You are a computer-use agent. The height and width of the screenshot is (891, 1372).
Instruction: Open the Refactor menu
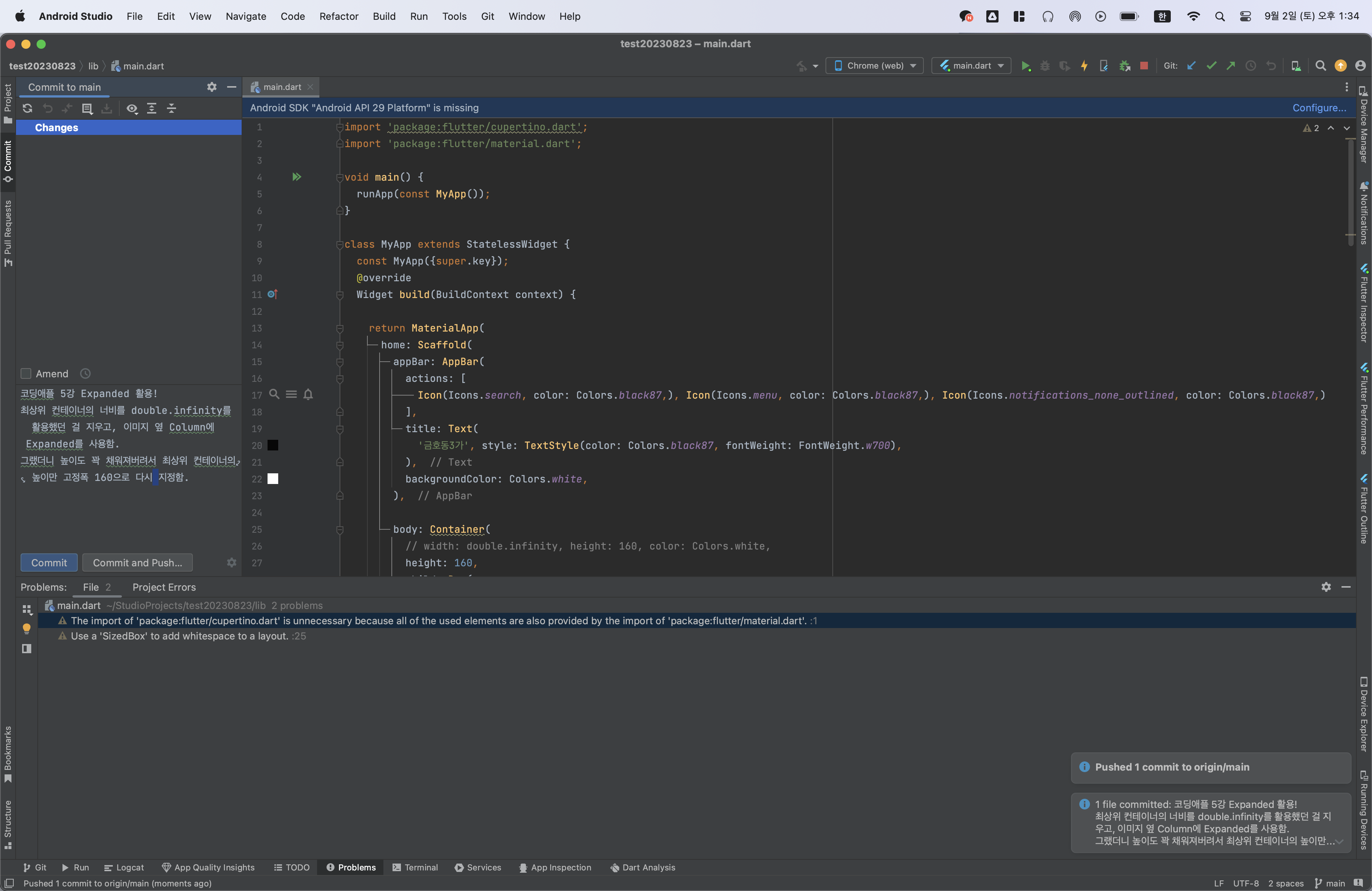click(x=339, y=16)
